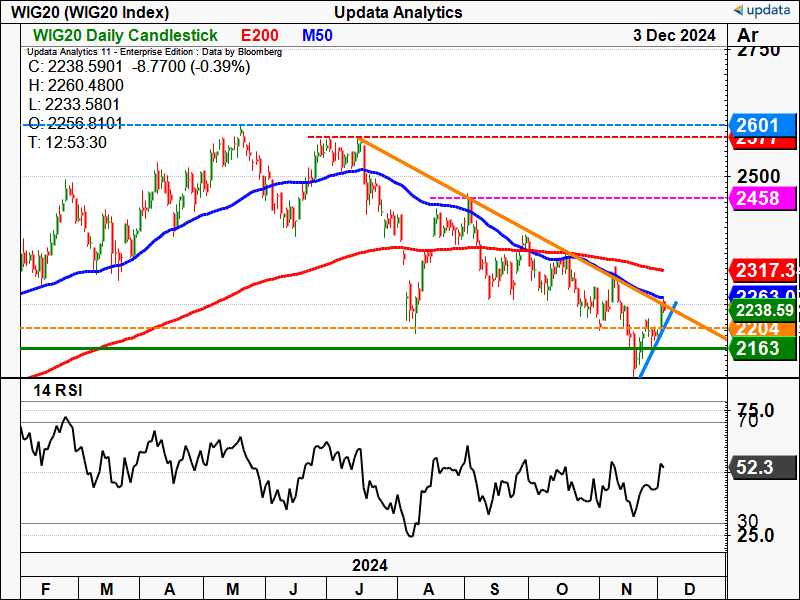
Task: Click the 'S' September month label
Action: coord(494,589)
